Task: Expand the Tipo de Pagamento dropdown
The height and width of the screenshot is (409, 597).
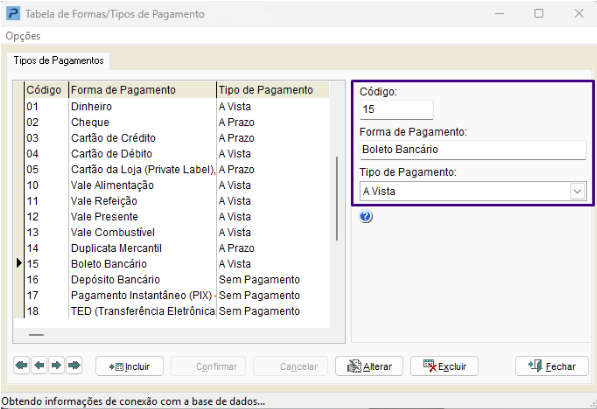Action: point(577,191)
